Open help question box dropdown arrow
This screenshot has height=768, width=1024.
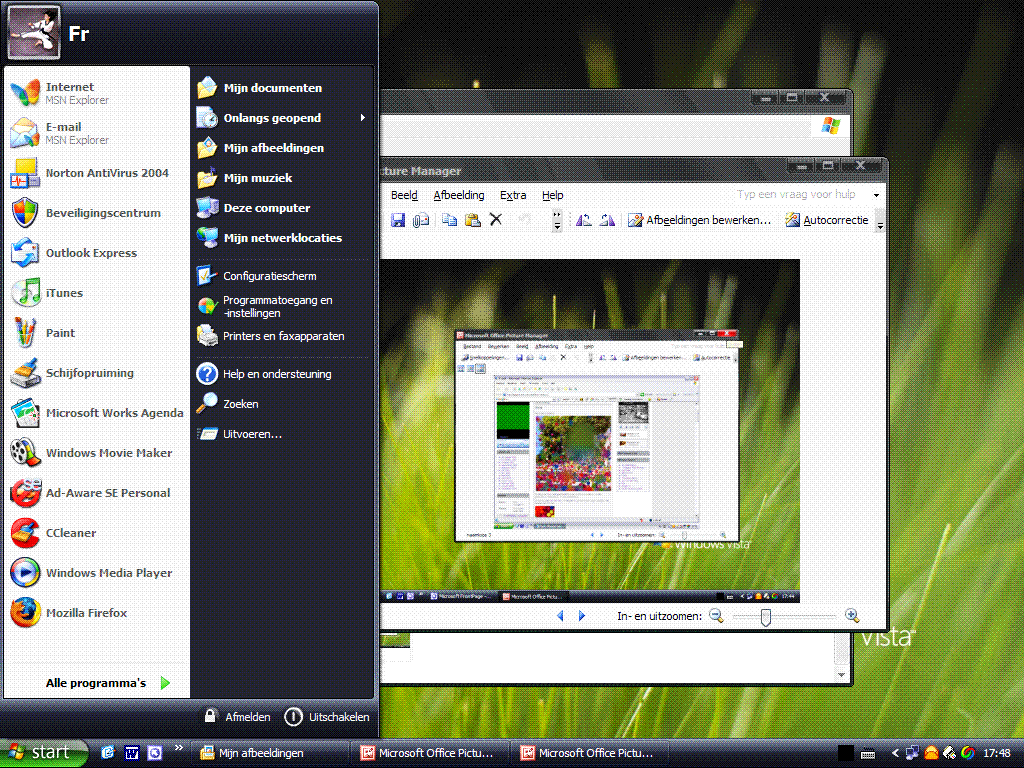(x=876, y=195)
